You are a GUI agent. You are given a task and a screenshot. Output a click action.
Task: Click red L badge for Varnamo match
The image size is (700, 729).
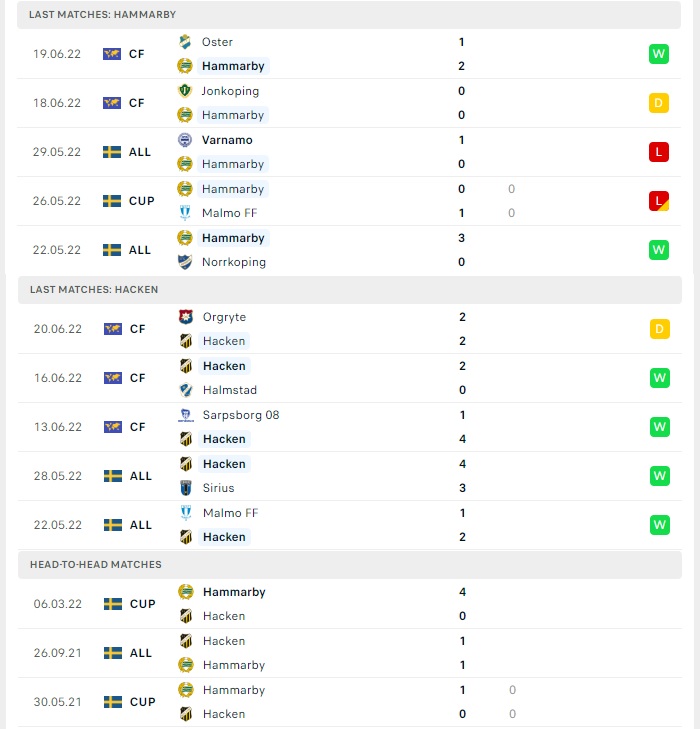coord(659,152)
